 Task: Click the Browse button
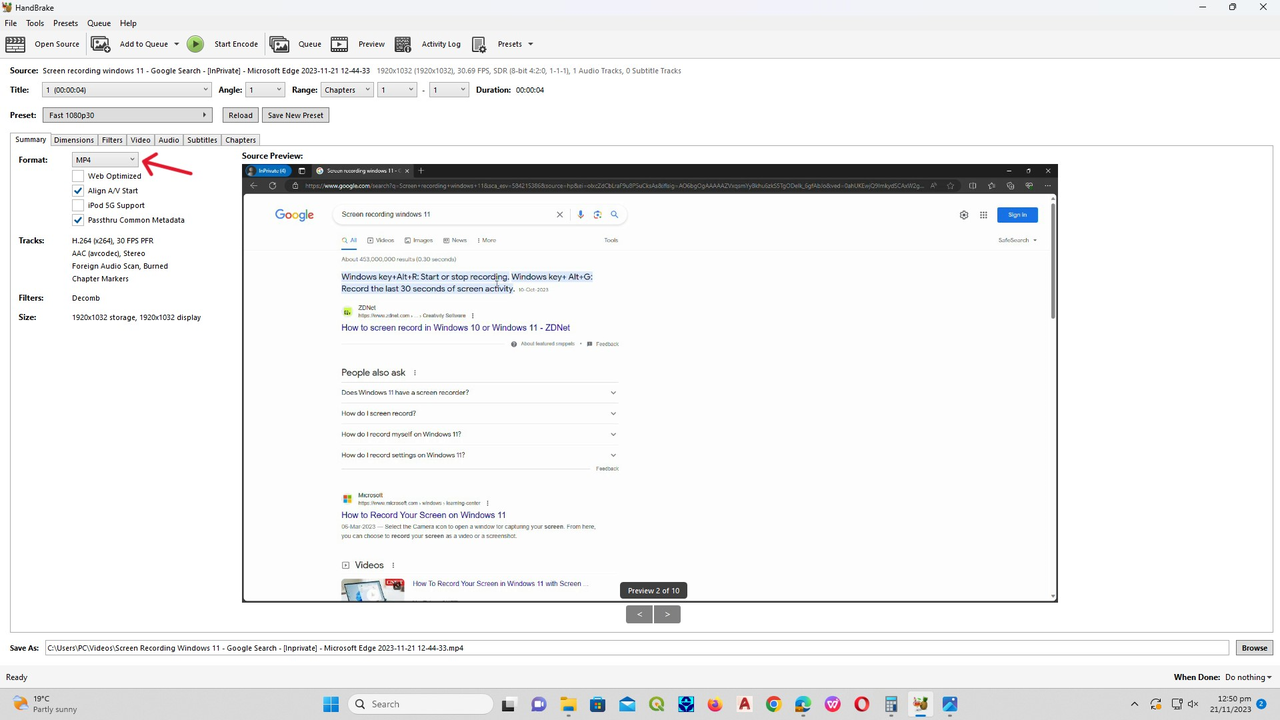pos(1254,648)
